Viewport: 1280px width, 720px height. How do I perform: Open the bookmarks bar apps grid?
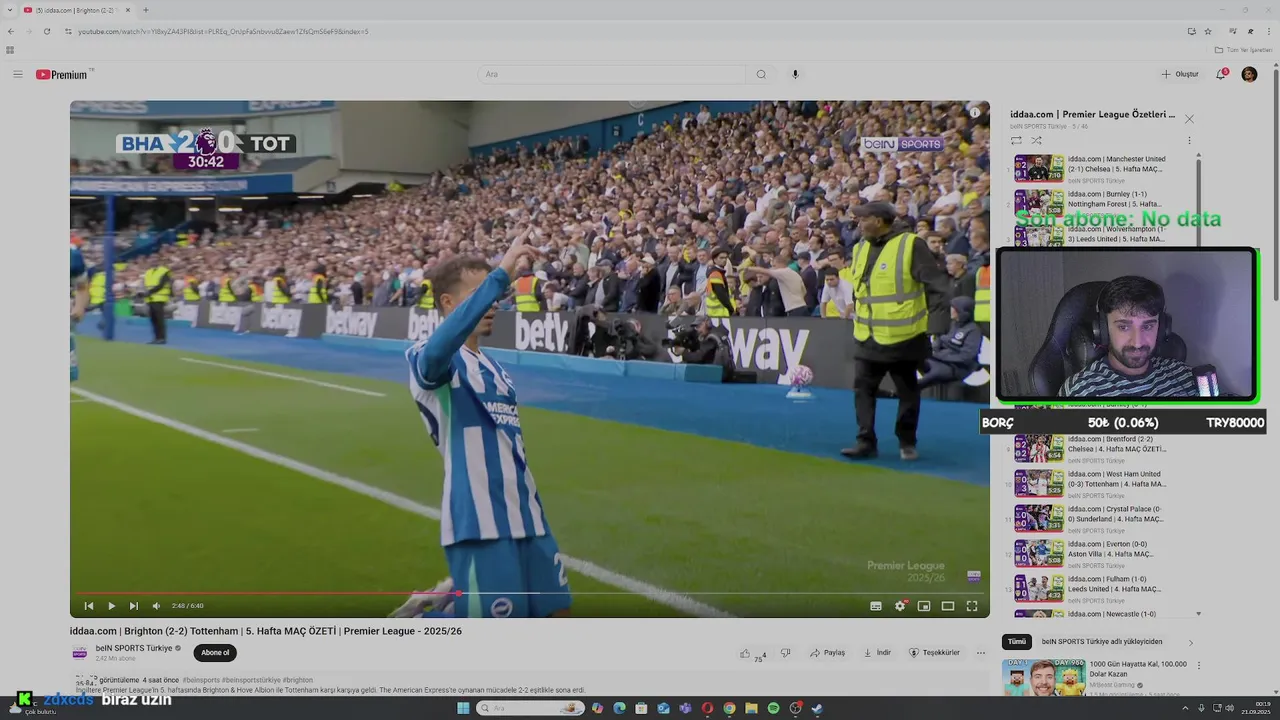point(10,50)
